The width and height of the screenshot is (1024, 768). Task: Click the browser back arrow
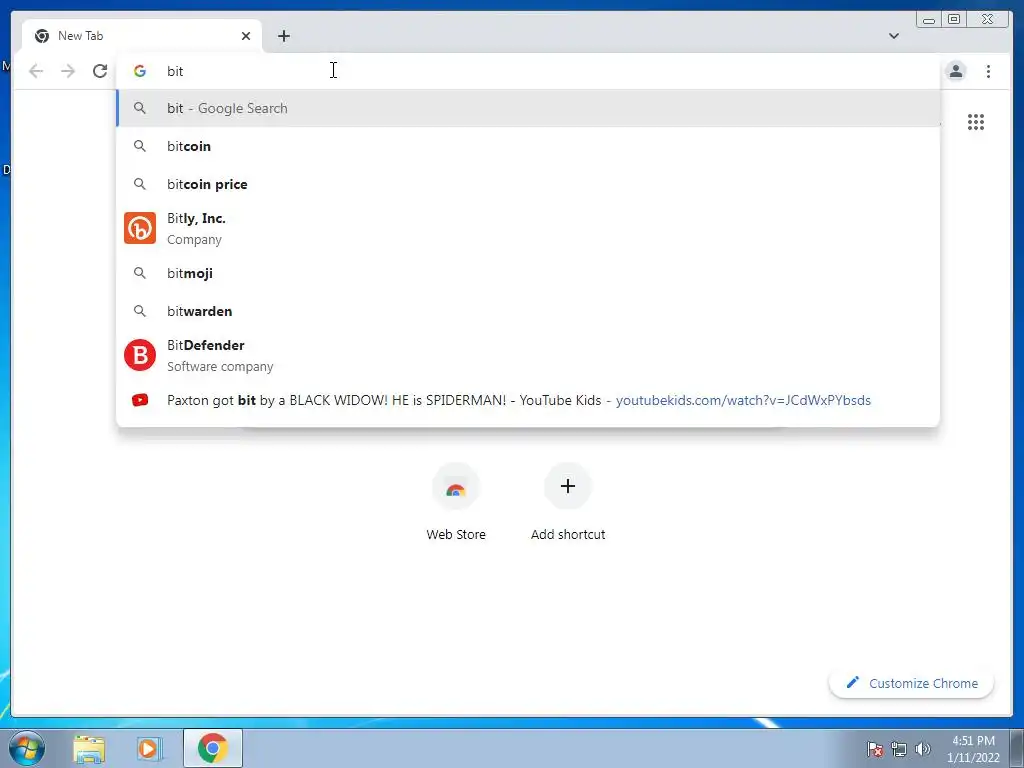[x=36, y=71]
